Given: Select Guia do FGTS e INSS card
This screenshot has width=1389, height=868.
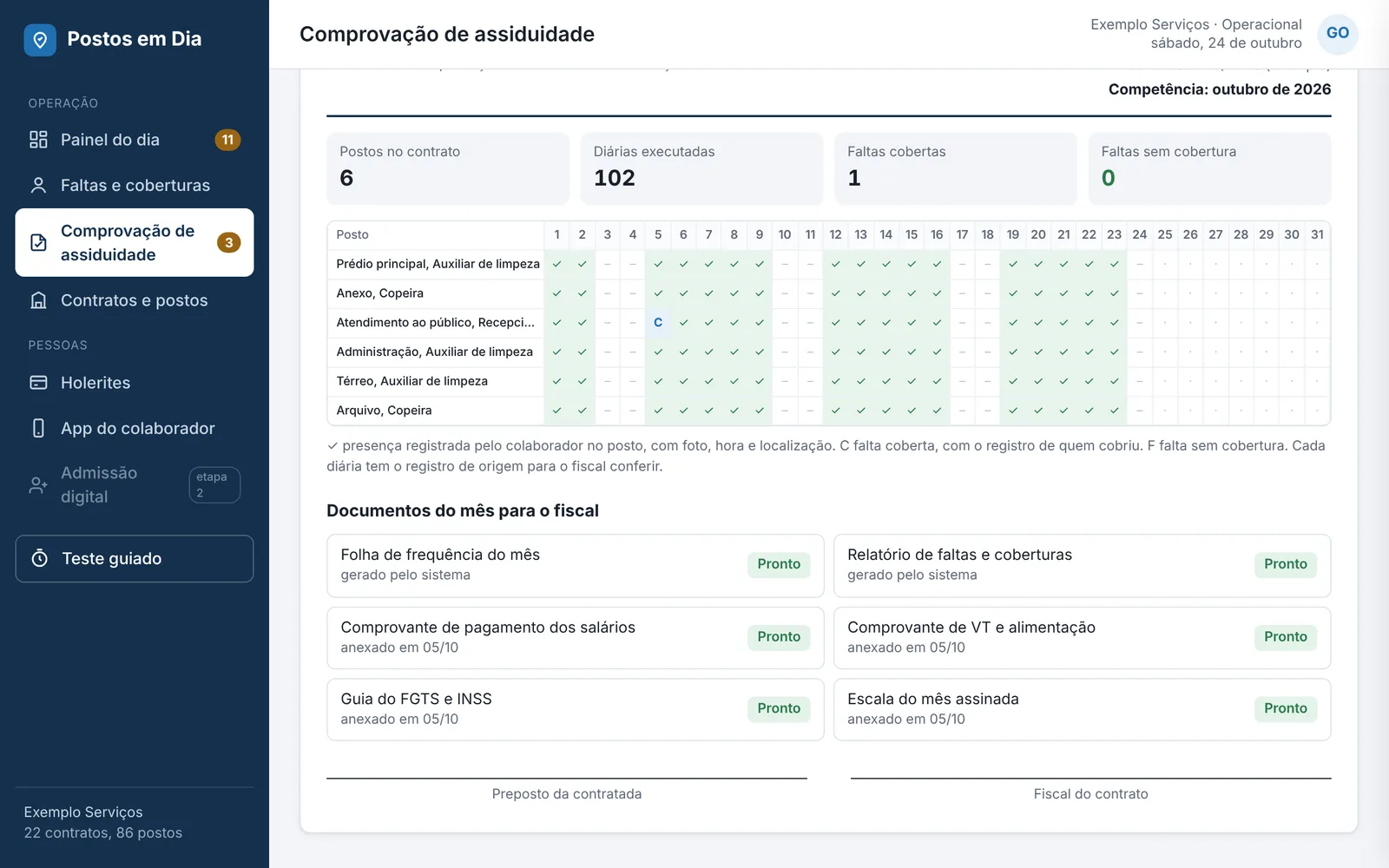Looking at the screenshot, I should 575,709.
